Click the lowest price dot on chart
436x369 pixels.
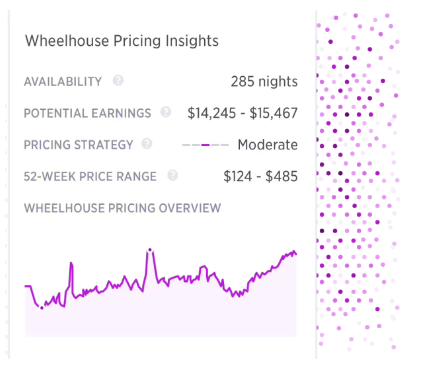pyautogui.click(x=42, y=308)
